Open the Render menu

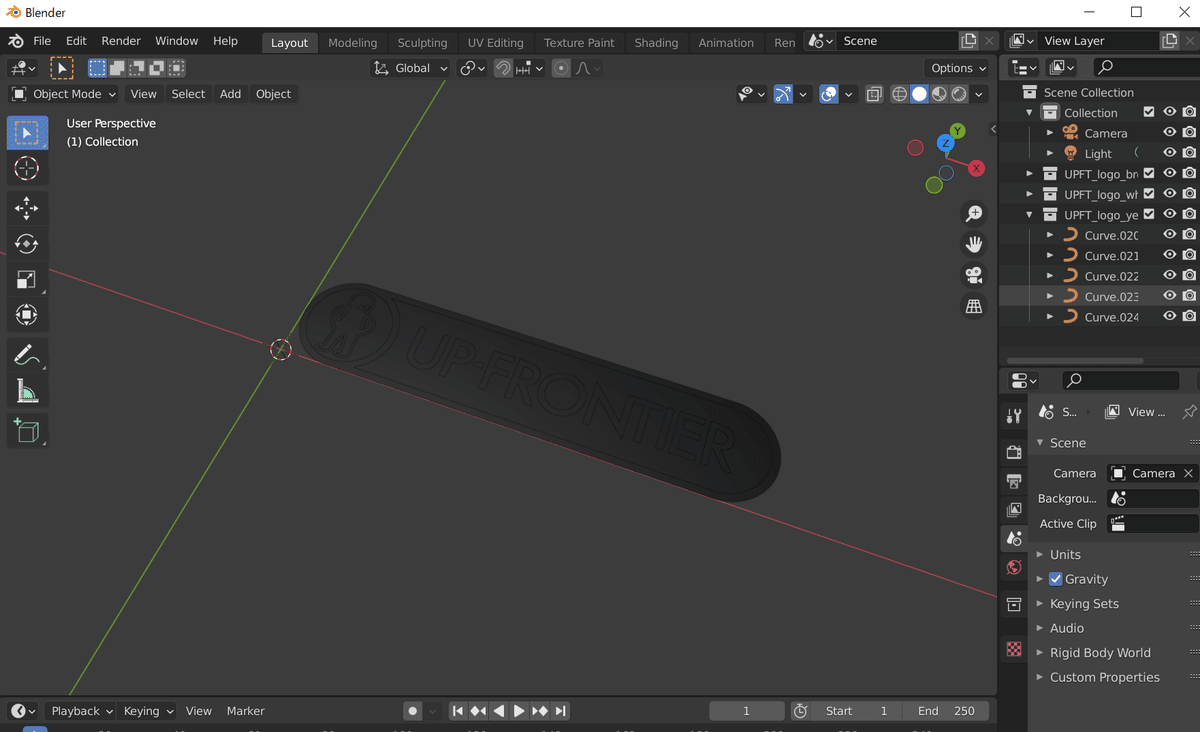[x=121, y=41]
